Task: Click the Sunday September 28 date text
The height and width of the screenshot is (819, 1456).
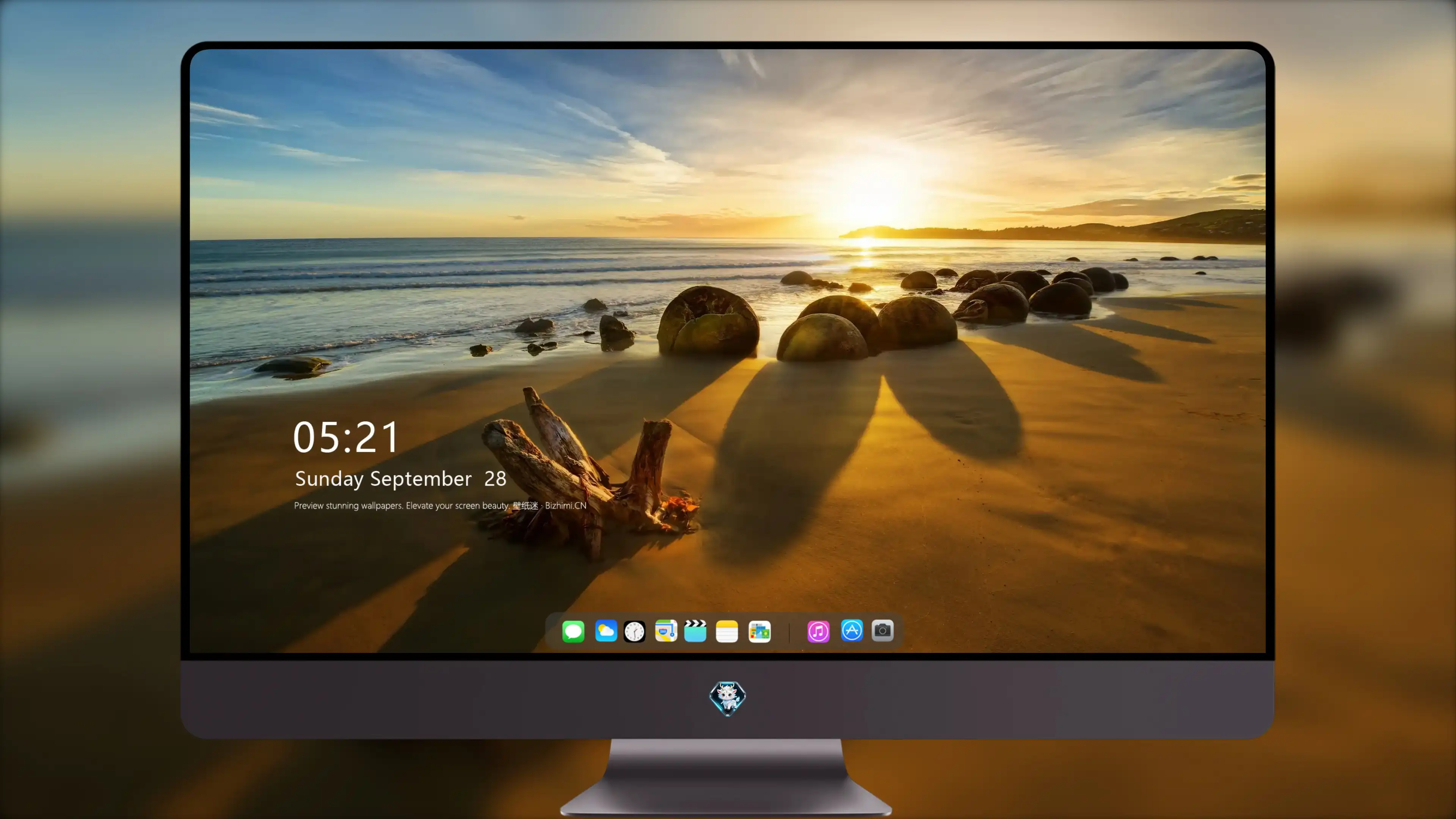Action: click(x=400, y=479)
